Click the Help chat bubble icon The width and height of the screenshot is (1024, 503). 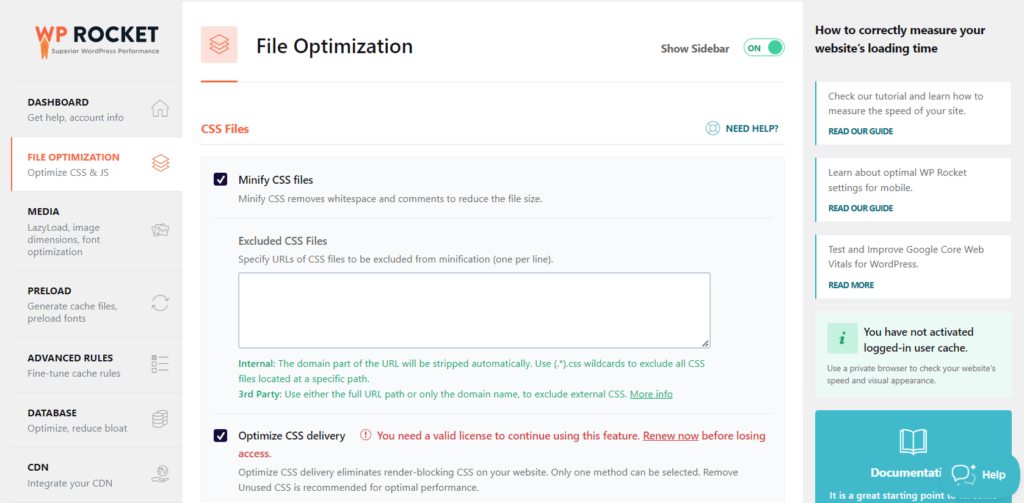pyautogui.click(x=963, y=474)
